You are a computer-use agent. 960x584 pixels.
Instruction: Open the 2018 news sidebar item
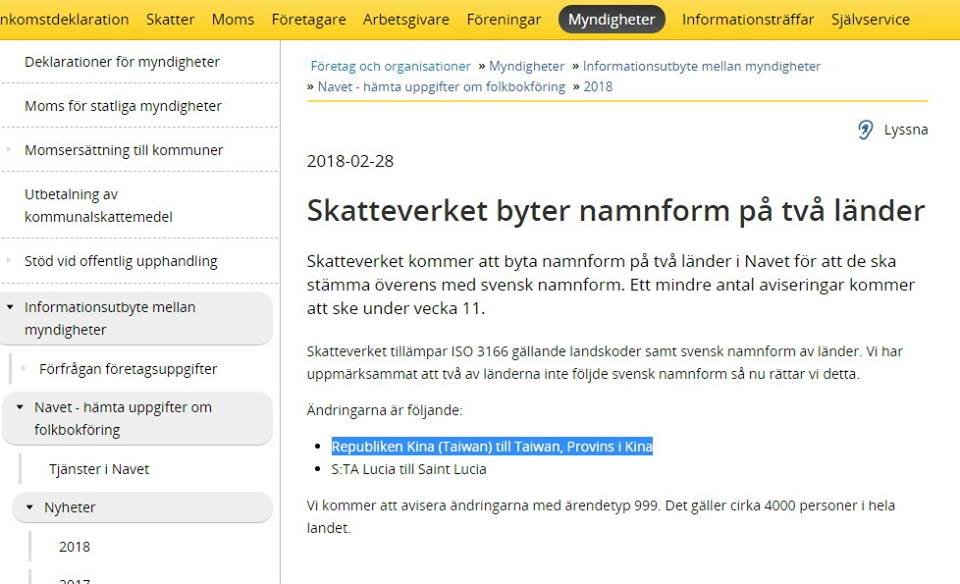75,547
